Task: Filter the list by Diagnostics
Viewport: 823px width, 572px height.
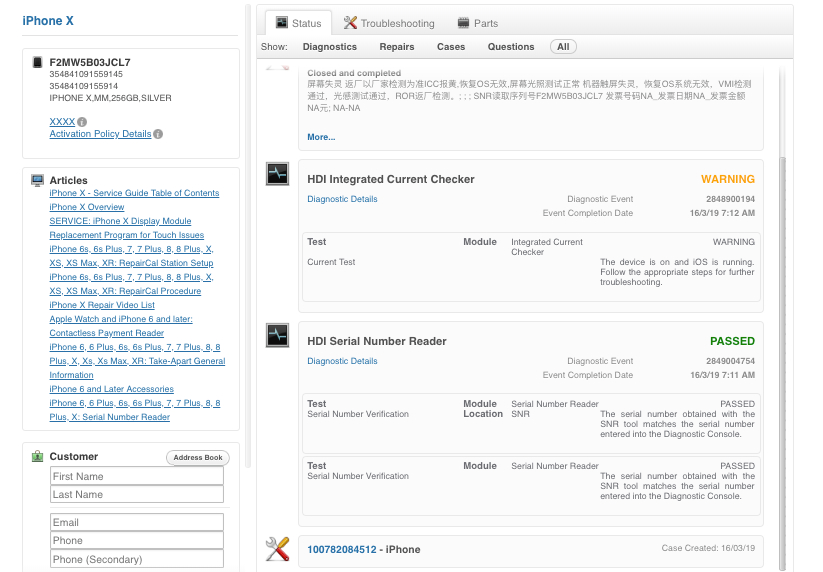Action: pyautogui.click(x=330, y=47)
